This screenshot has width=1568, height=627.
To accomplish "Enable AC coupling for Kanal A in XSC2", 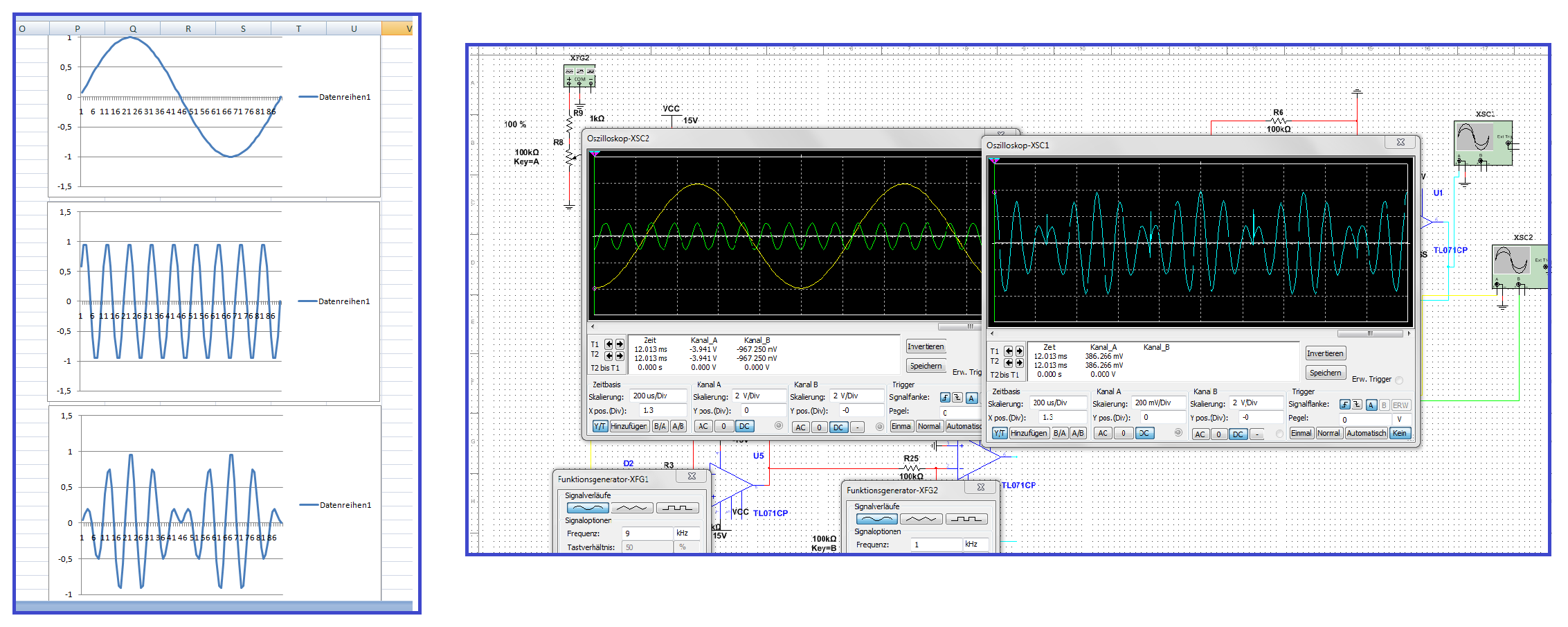I will (x=703, y=427).
